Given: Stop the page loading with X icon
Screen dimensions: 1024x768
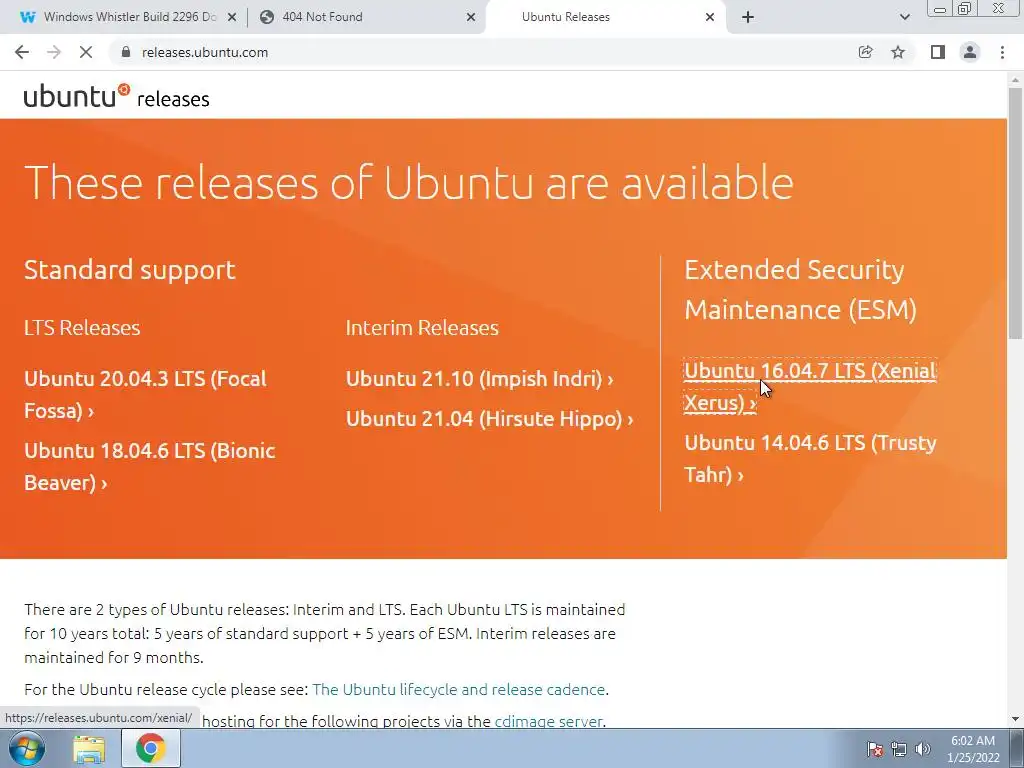Looking at the screenshot, I should (87, 52).
